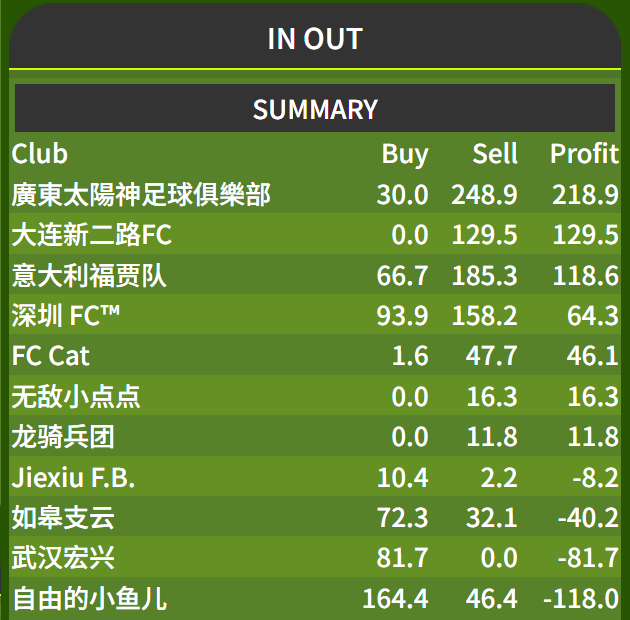Click the SUMMARY section header
Viewport: 630px width, 620px height.
315,109
